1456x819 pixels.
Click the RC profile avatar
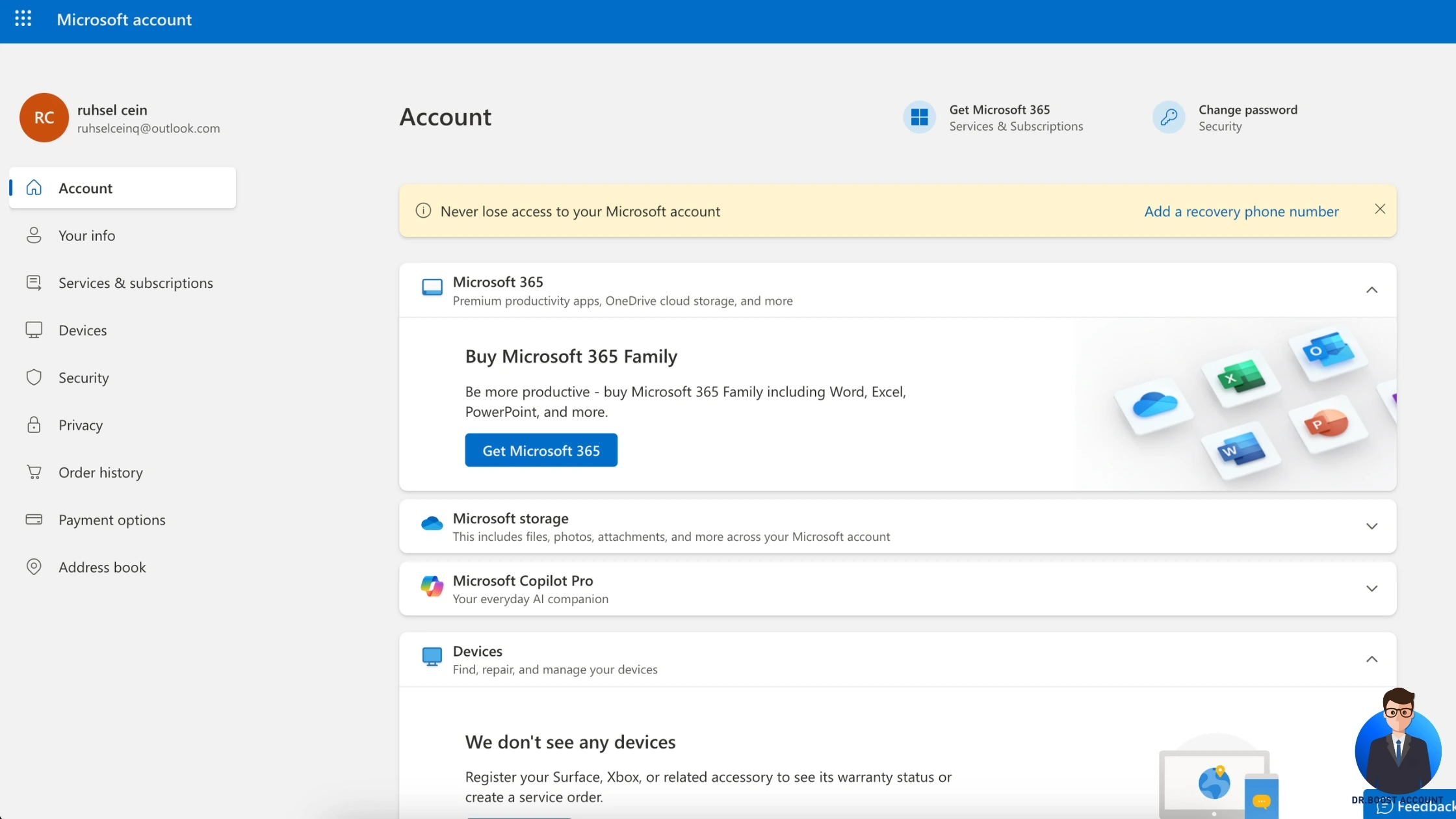point(44,118)
